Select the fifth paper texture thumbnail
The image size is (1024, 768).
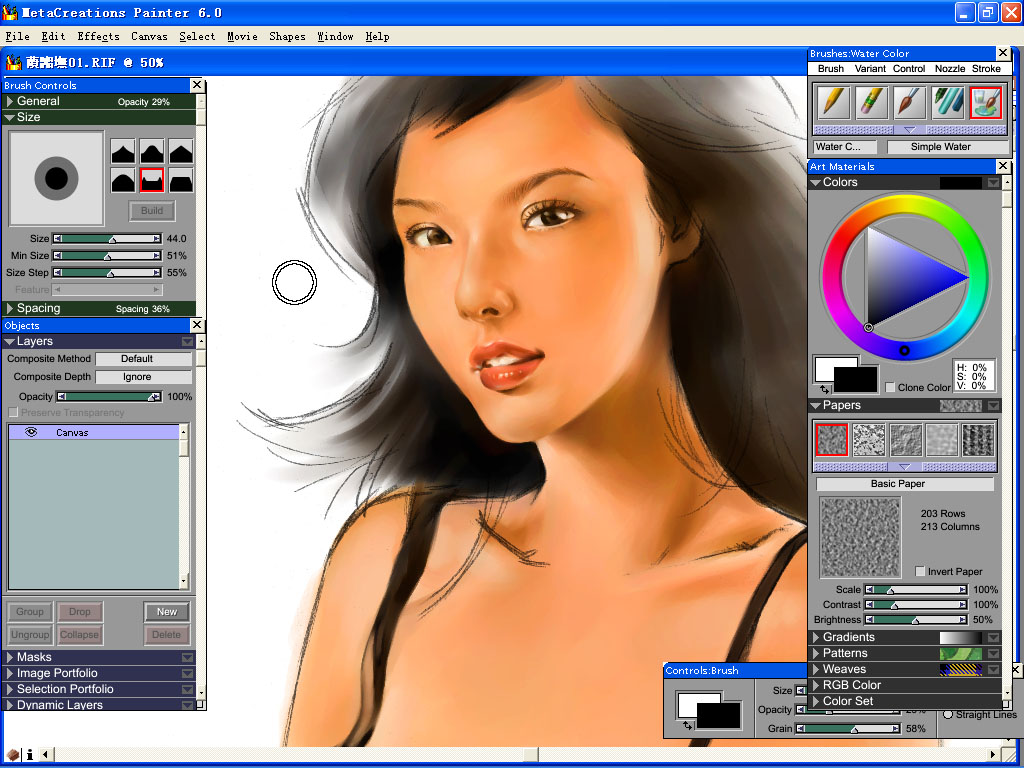click(978, 440)
